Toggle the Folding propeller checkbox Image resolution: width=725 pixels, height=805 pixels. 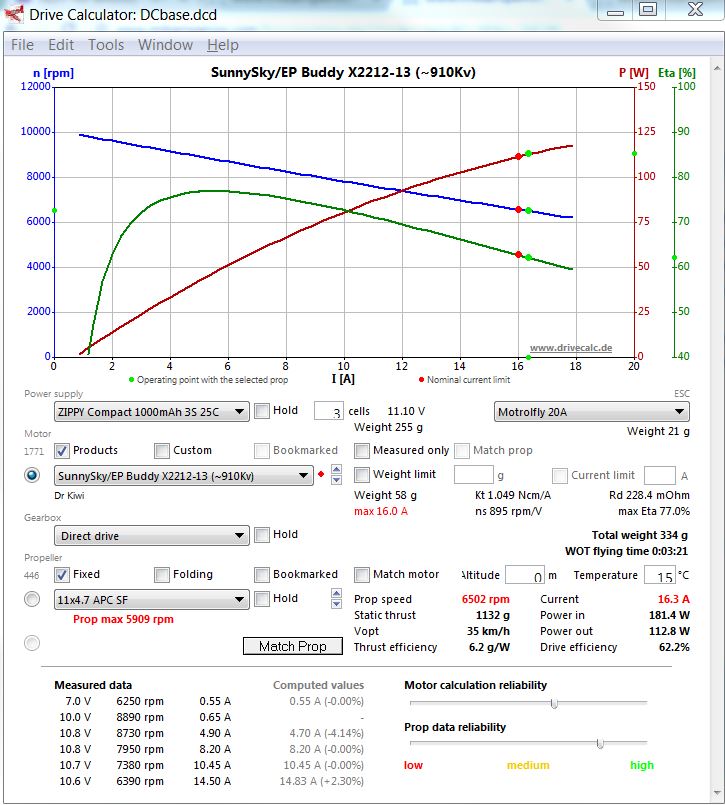tap(162, 575)
